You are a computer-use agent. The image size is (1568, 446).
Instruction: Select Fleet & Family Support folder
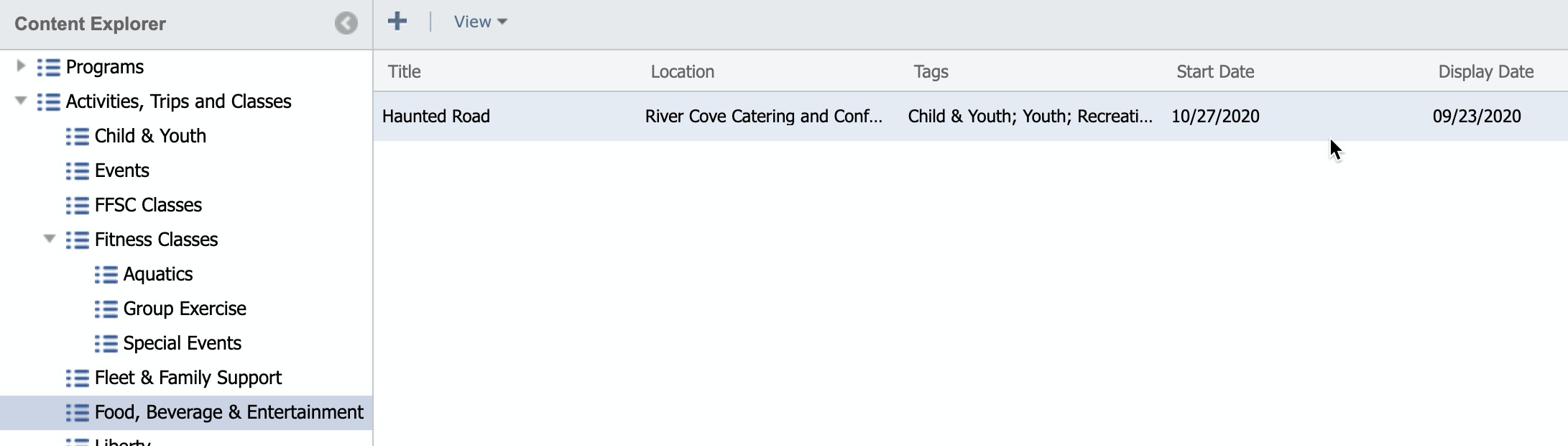coord(188,378)
